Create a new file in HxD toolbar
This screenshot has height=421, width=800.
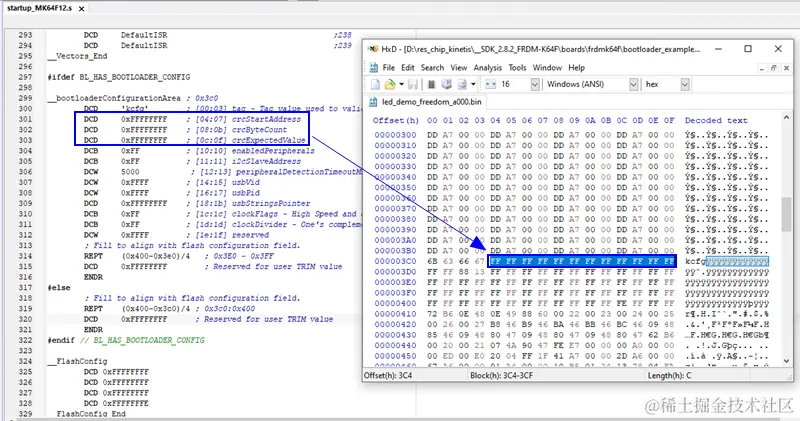376,84
